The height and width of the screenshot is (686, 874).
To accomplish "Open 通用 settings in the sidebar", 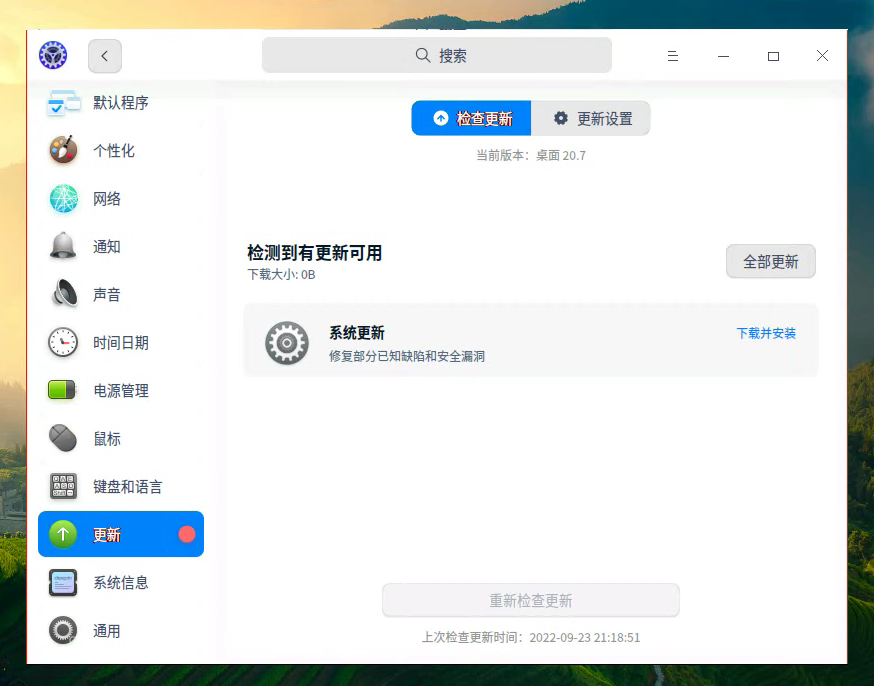I will coord(121,630).
